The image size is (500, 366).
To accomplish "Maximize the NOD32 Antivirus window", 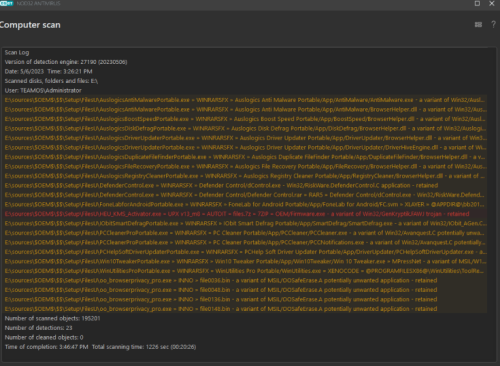I will point(477,3).
